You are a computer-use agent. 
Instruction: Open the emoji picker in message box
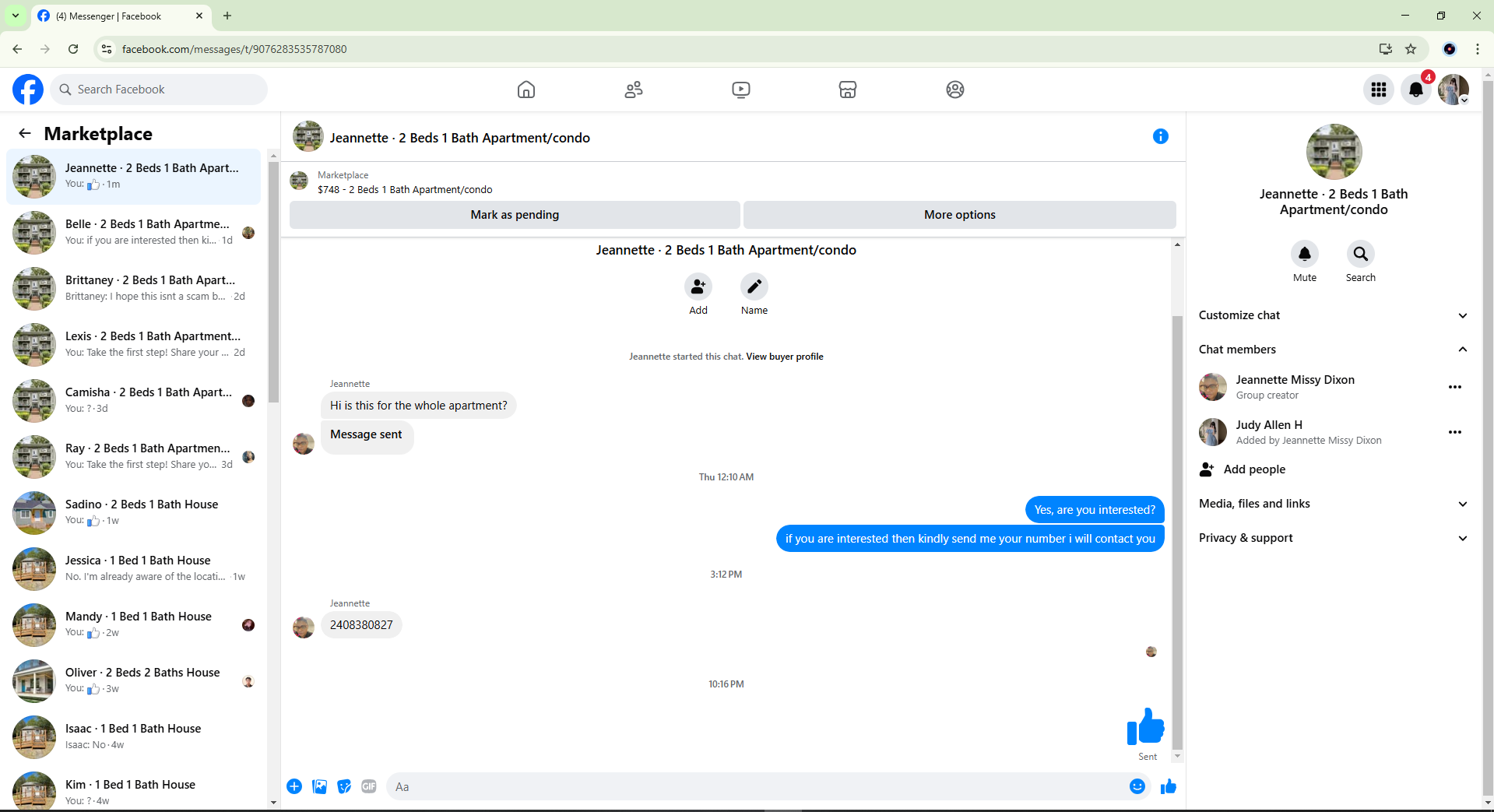pos(1137,786)
